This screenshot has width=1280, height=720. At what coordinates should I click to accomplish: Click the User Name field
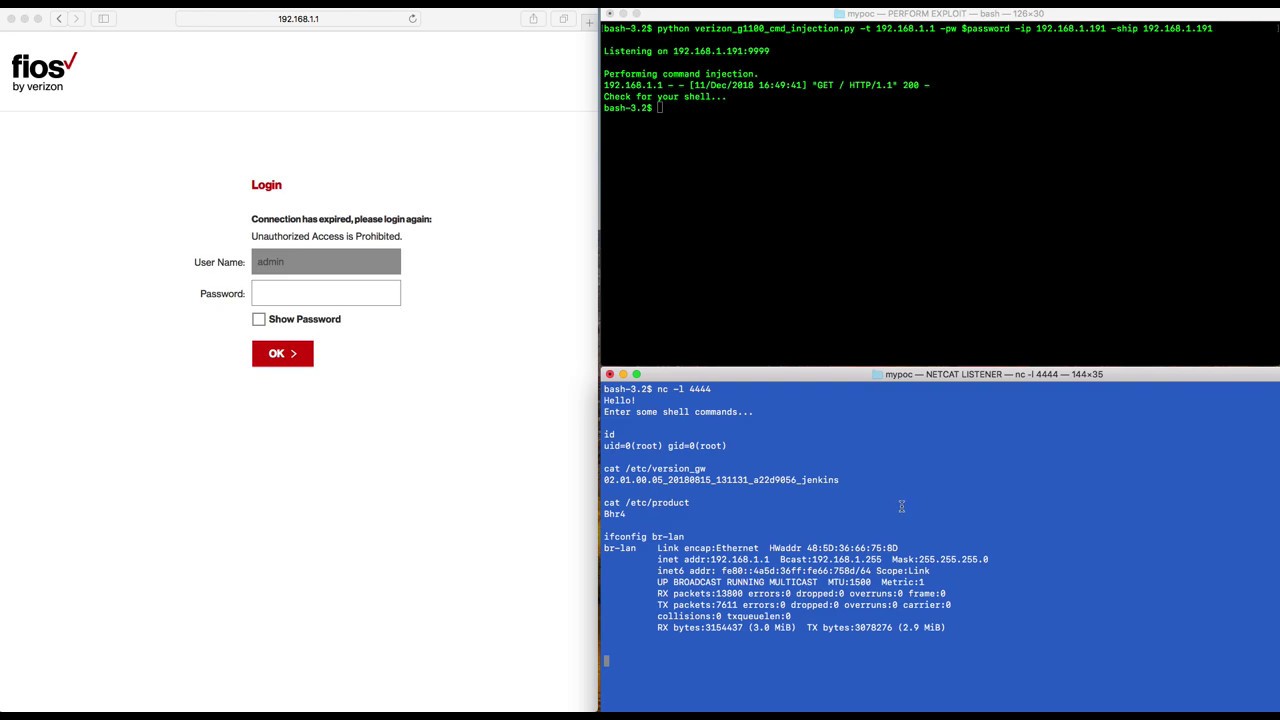coord(326,262)
